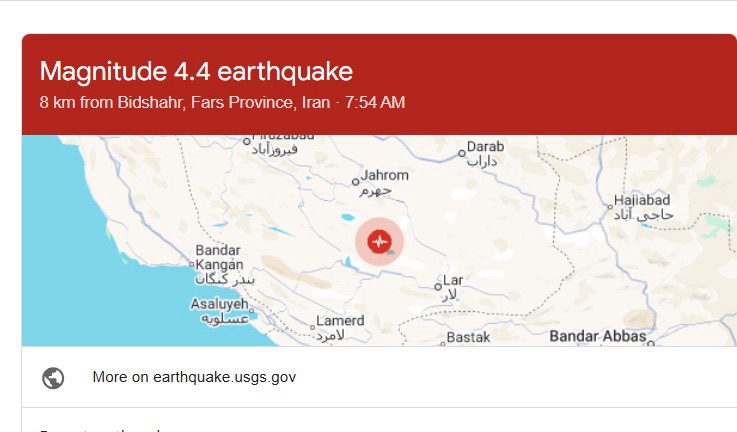Open the More on earthquake.usgs.gov link

[194, 377]
